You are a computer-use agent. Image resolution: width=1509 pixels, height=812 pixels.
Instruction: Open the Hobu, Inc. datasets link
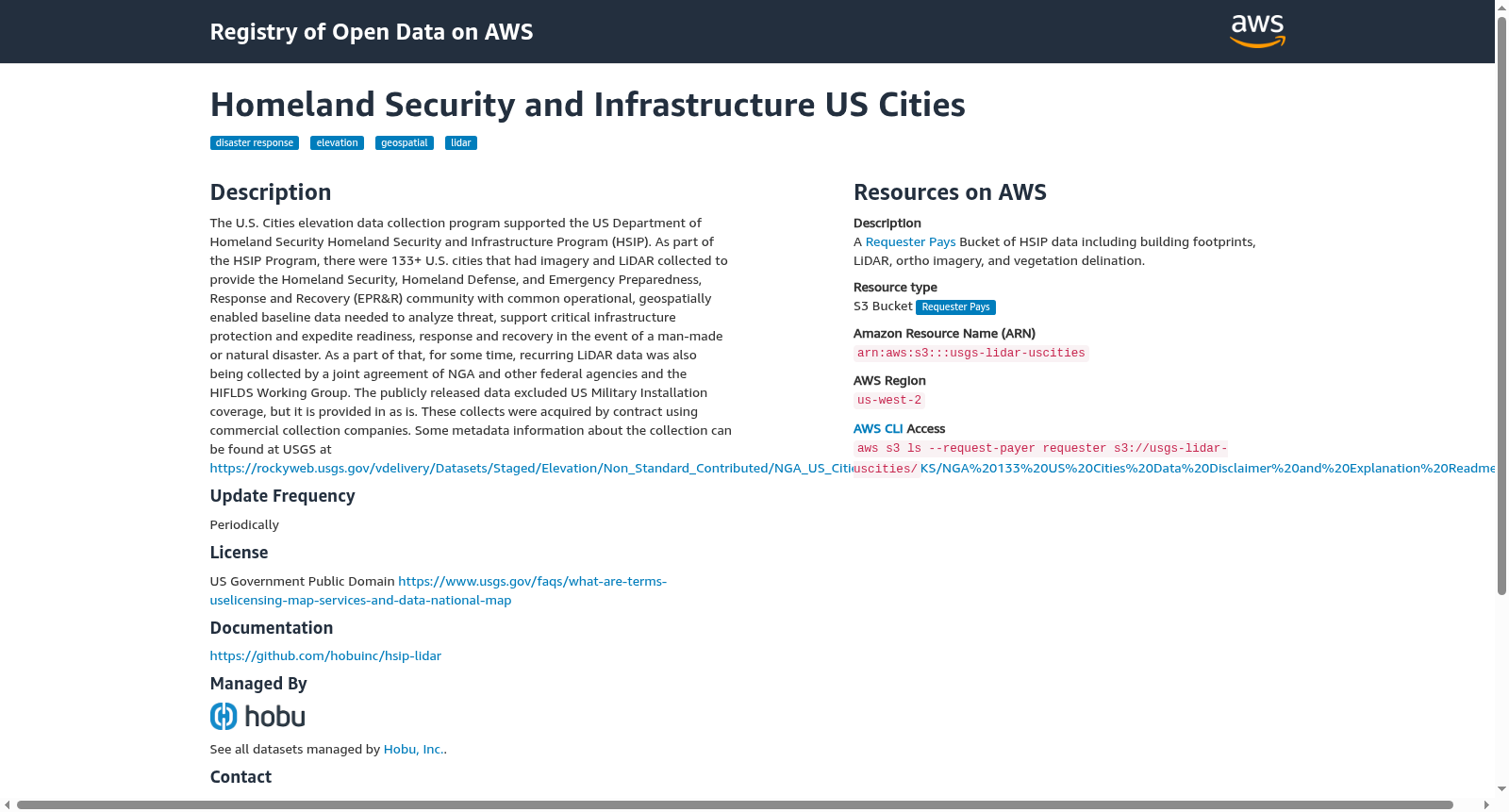tap(413, 750)
